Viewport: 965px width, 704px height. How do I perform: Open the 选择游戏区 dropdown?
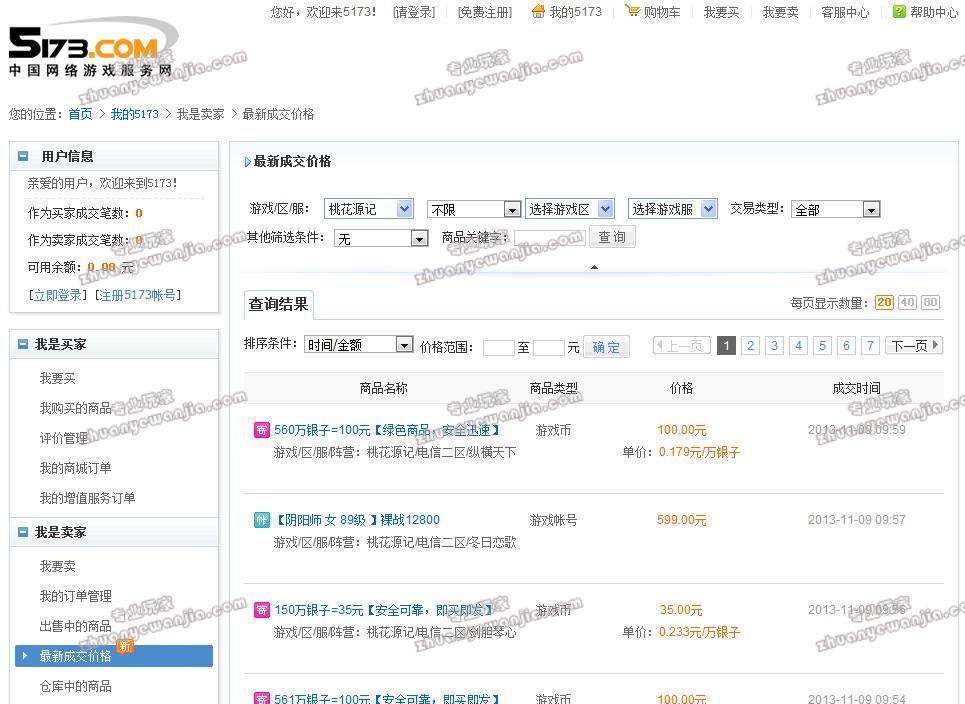pyautogui.click(x=570, y=209)
